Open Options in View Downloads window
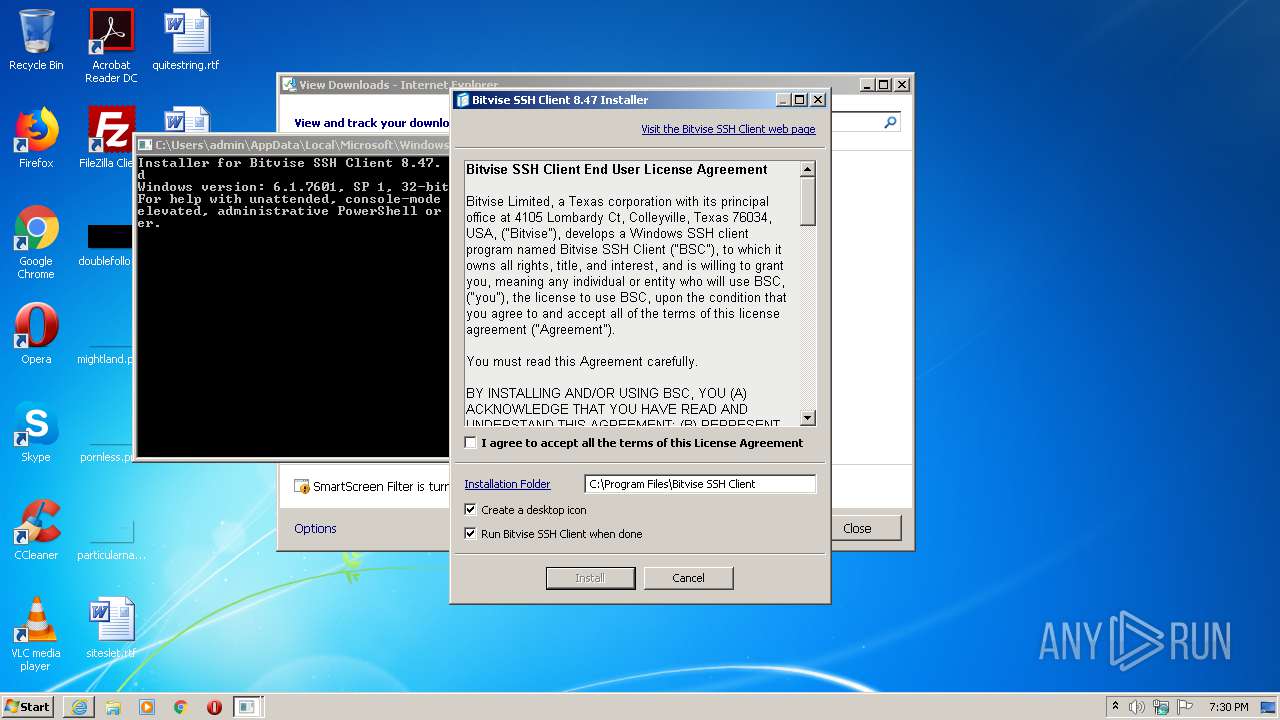Viewport: 1280px width, 720px height. point(315,528)
